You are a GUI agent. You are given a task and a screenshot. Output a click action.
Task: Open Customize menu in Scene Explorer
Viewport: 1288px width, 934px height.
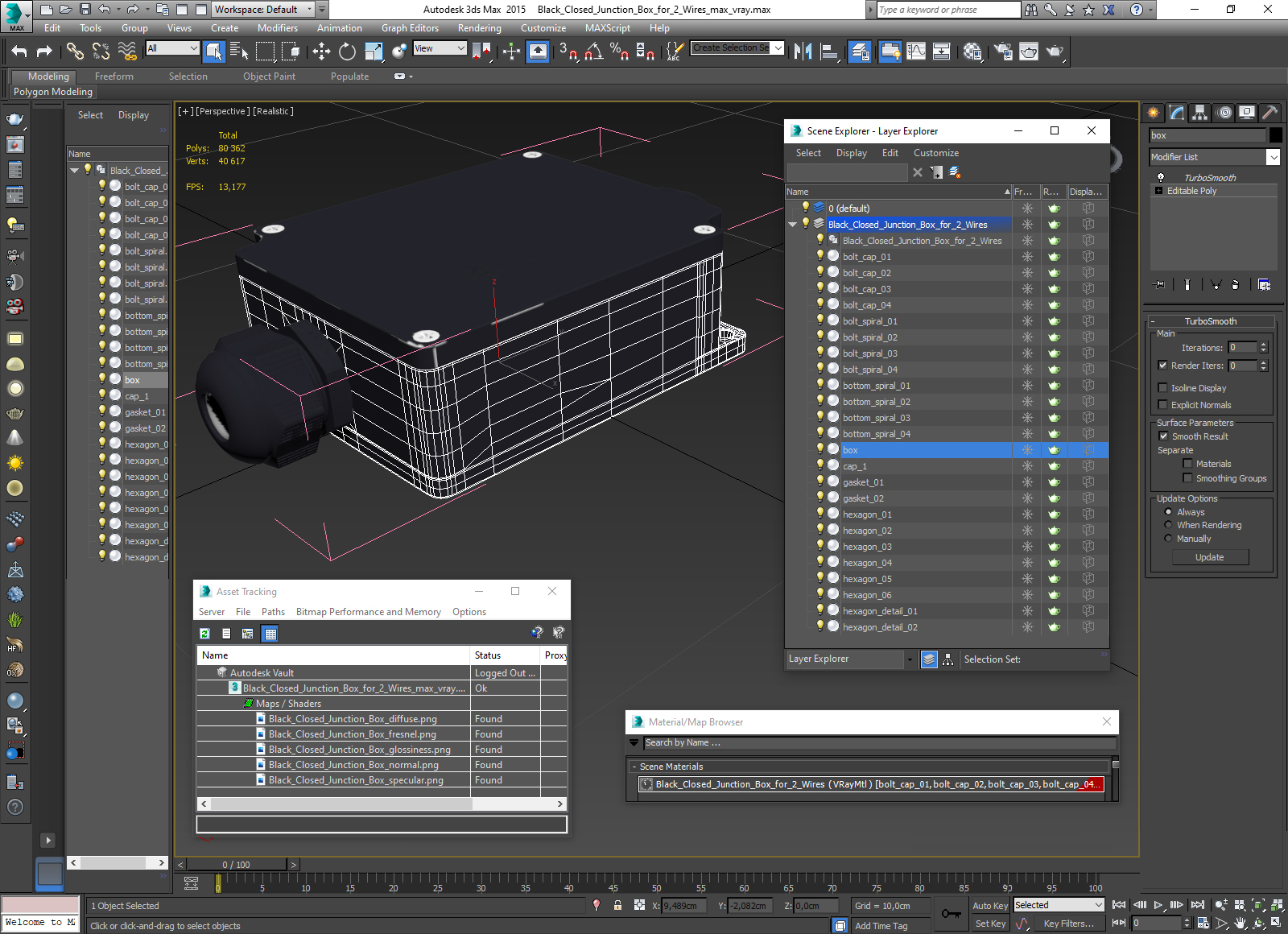(x=935, y=153)
